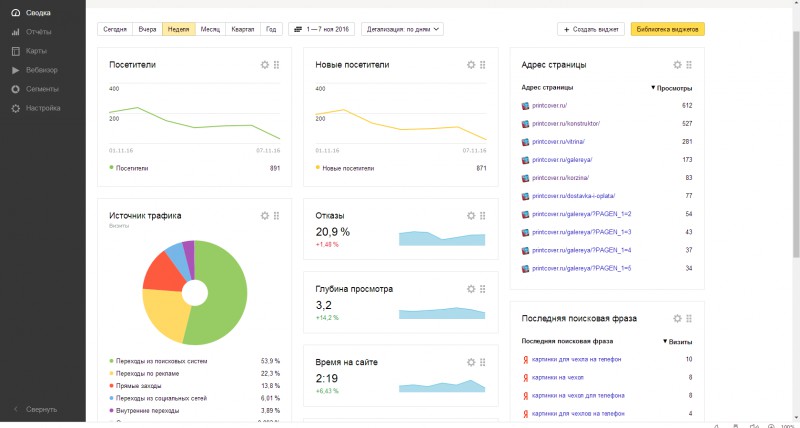Click drag handle icon of Новые посетители widget
The height and width of the screenshot is (428, 800).
(483, 65)
